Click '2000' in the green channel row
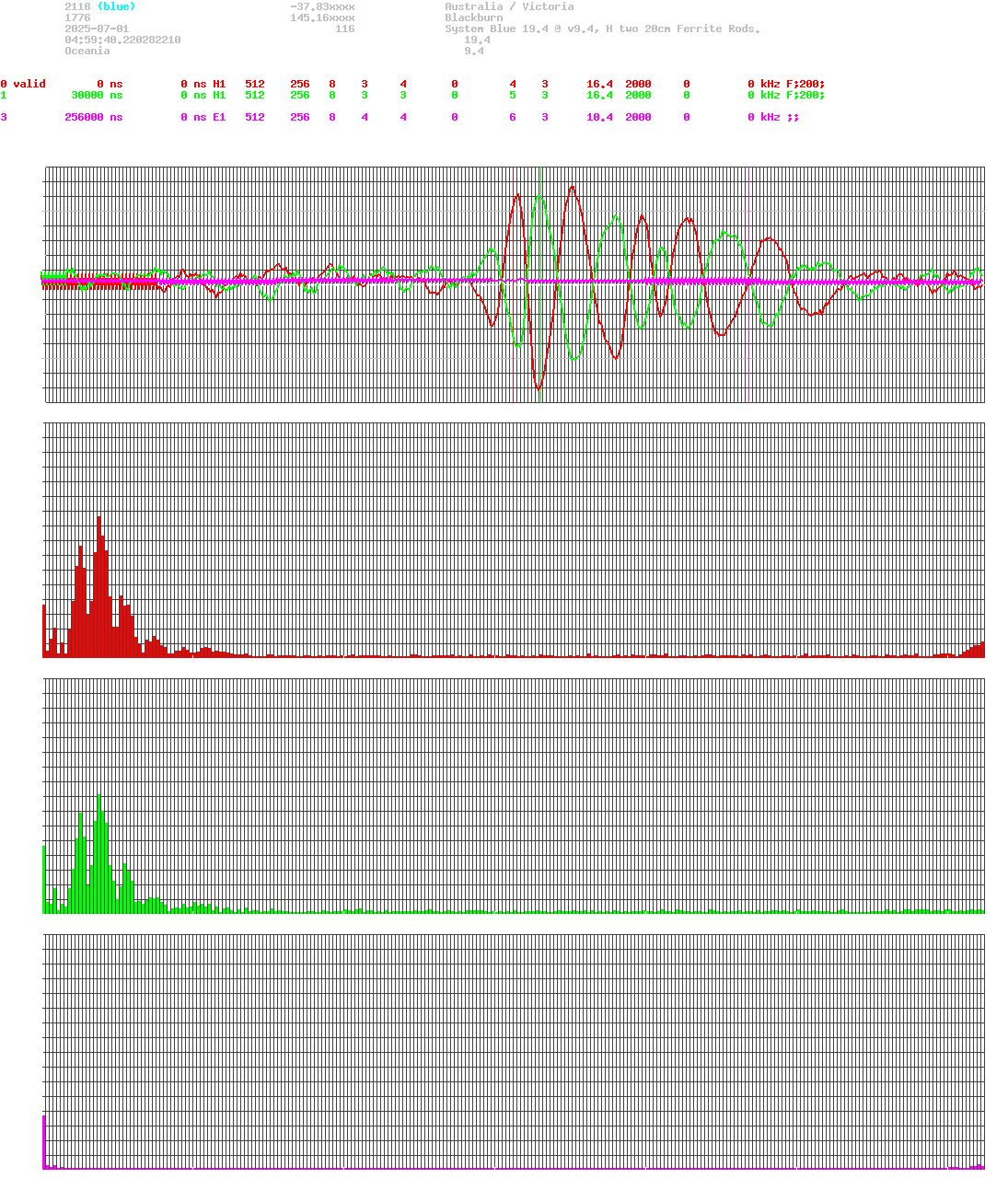This screenshot has width=1008, height=1190. (x=638, y=95)
